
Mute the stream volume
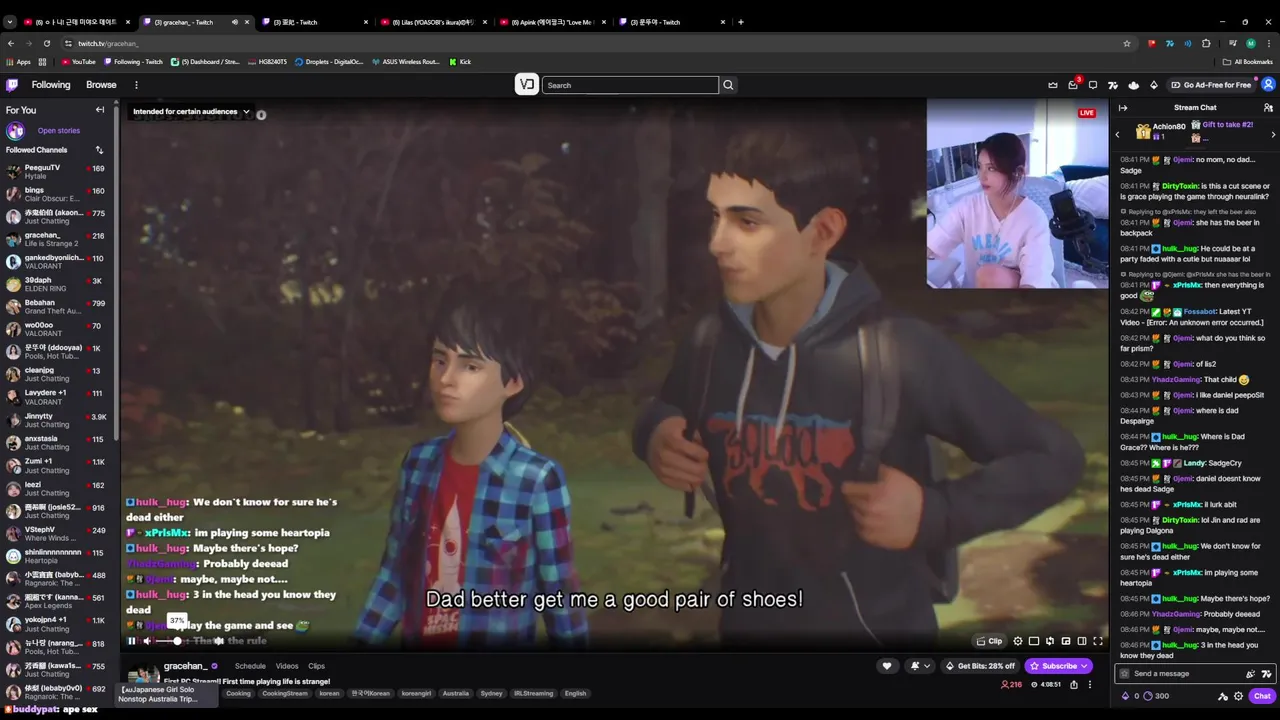point(147,641)
